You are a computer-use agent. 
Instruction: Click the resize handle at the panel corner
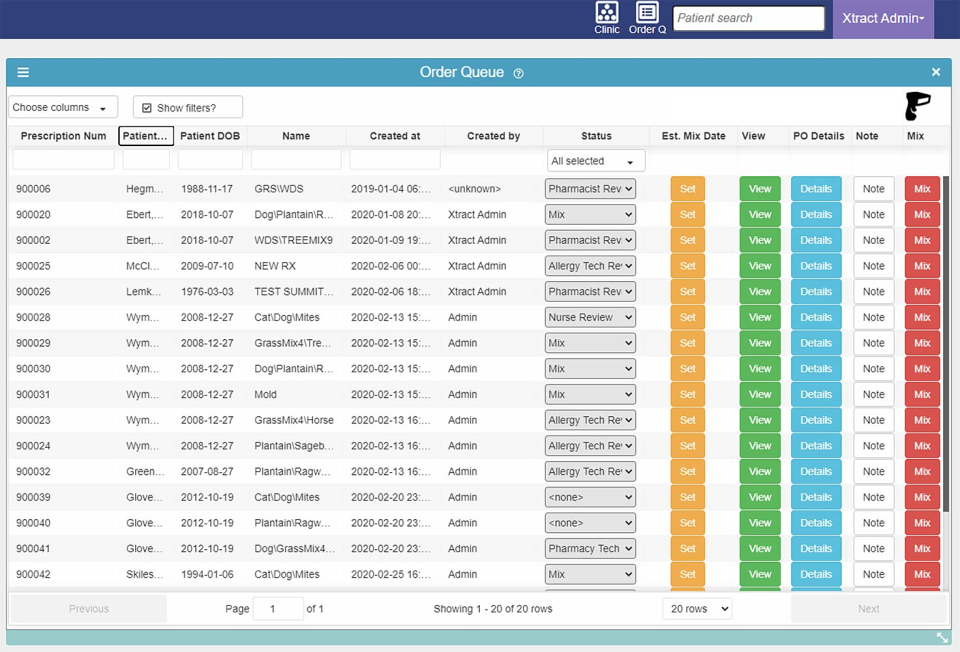[x=940, y=638]
